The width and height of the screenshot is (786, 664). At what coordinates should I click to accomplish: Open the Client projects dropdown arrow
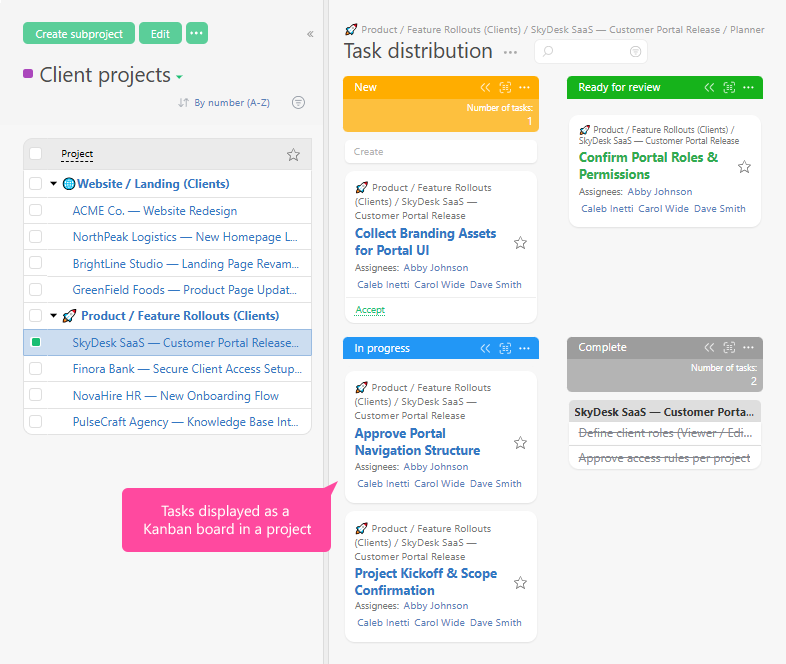[180, 77]
